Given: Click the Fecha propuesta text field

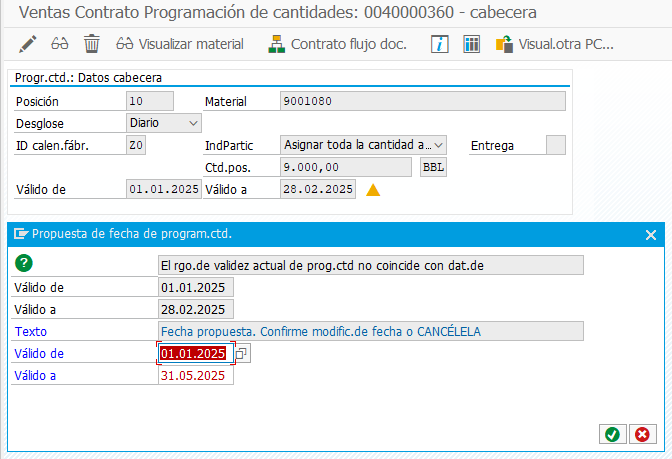Looking at the screenshot, I should click(371, 331).
